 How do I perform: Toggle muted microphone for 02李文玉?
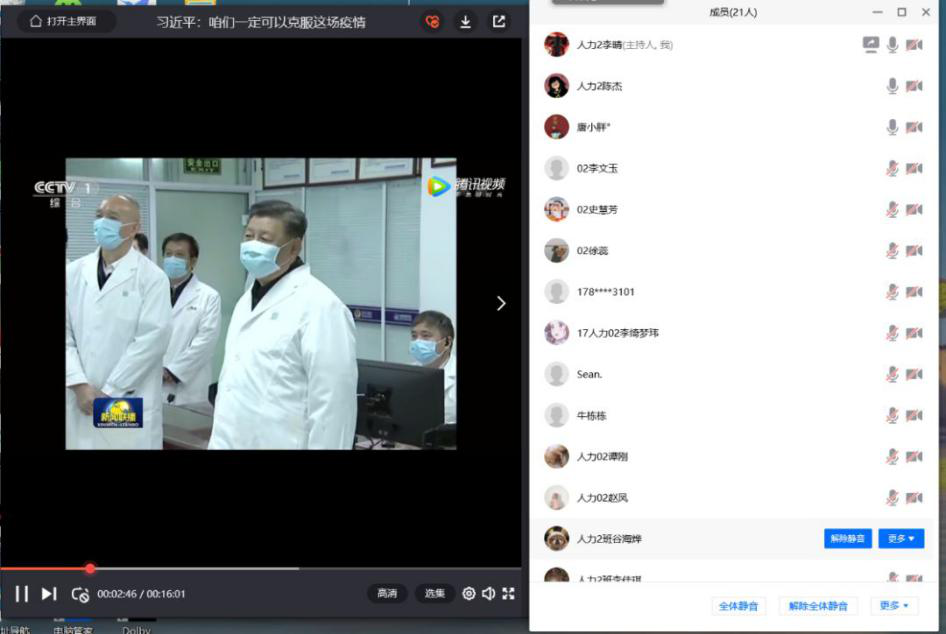pos(892,168)
